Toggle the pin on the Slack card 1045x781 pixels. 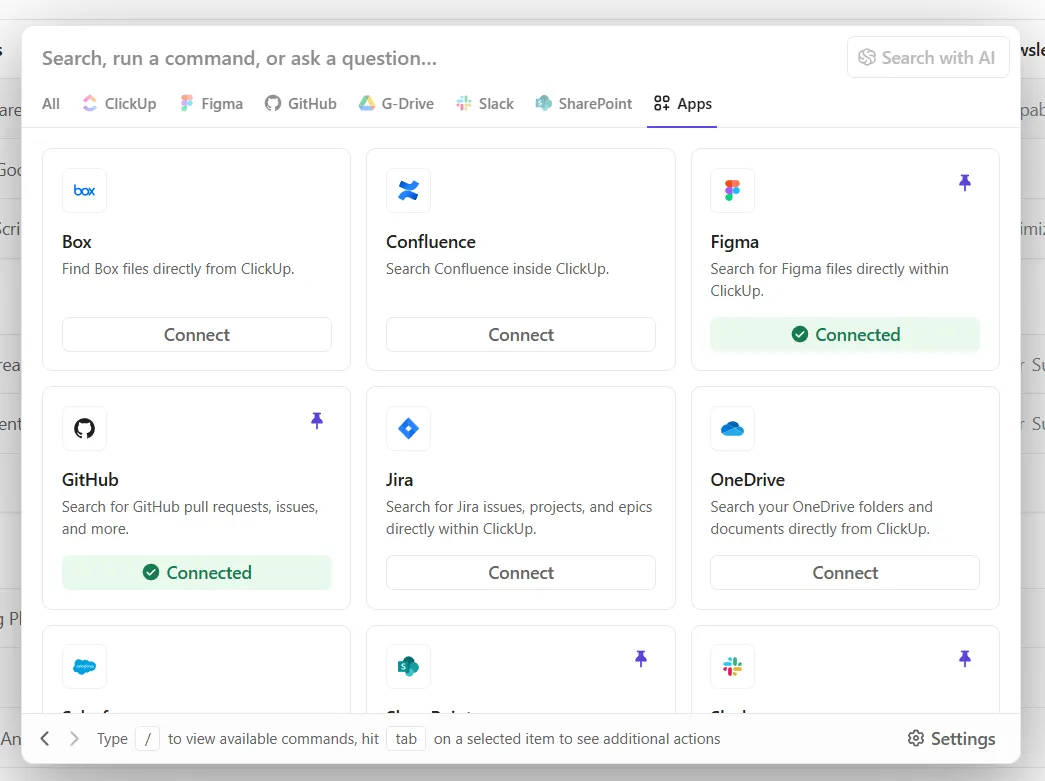(x=964, y=659)
